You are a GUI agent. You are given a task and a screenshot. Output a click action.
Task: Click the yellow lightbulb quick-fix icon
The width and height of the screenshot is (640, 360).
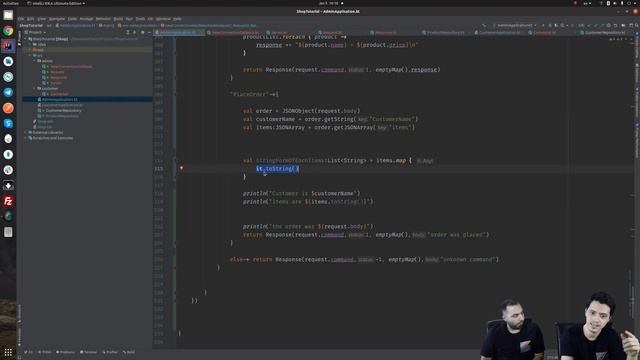(181, 168)
